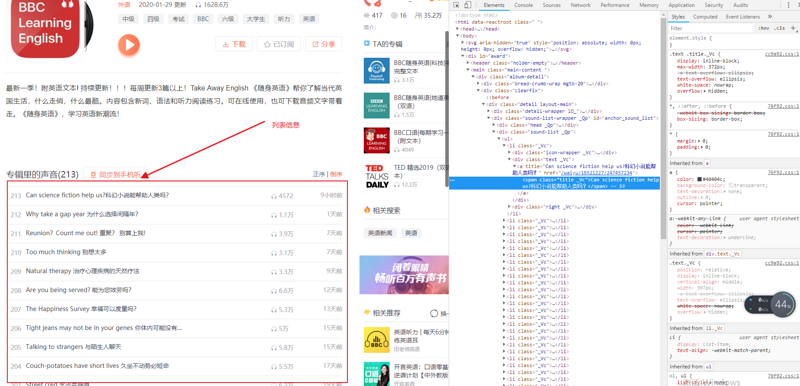The image size is (800, 386).
Task: Collapse the div id="award" node
Action: (463, 56)
